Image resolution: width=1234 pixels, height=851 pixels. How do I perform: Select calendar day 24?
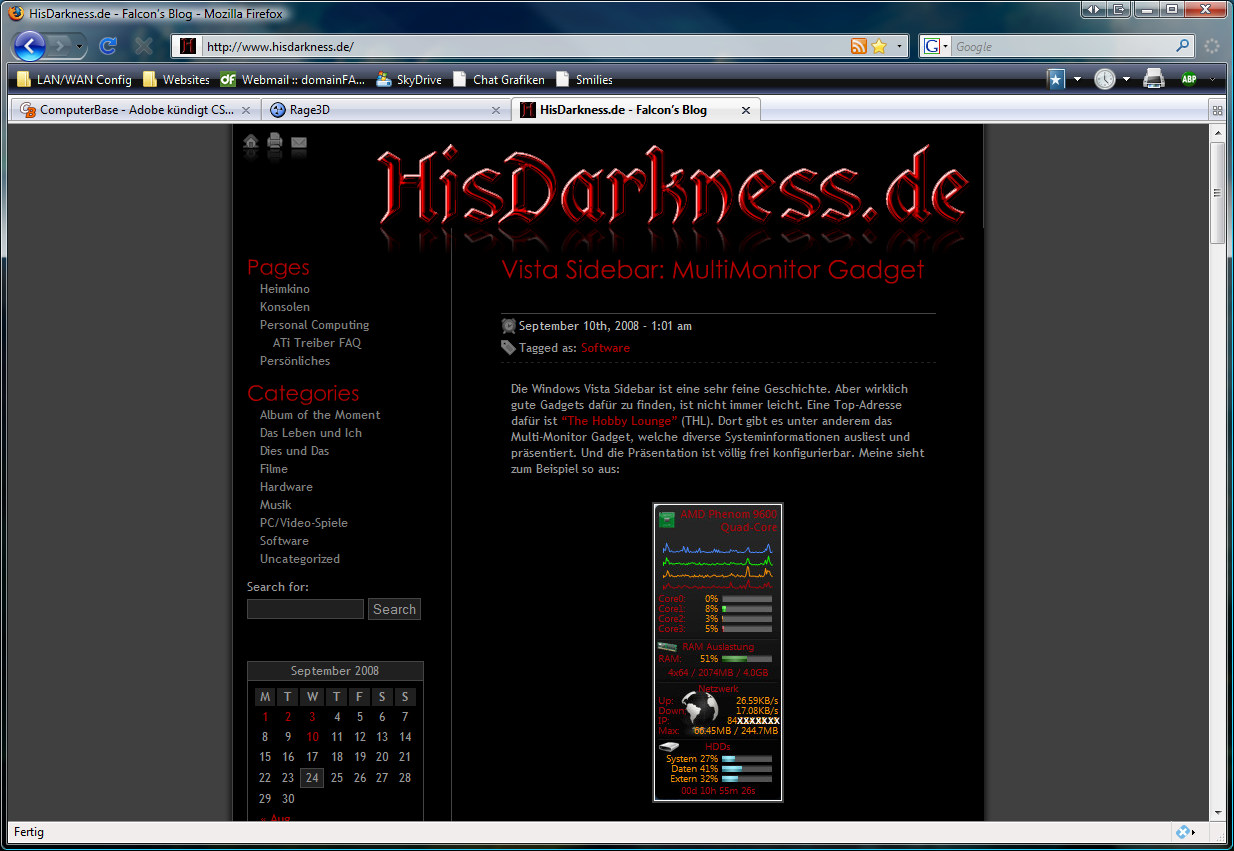[312, 778]
